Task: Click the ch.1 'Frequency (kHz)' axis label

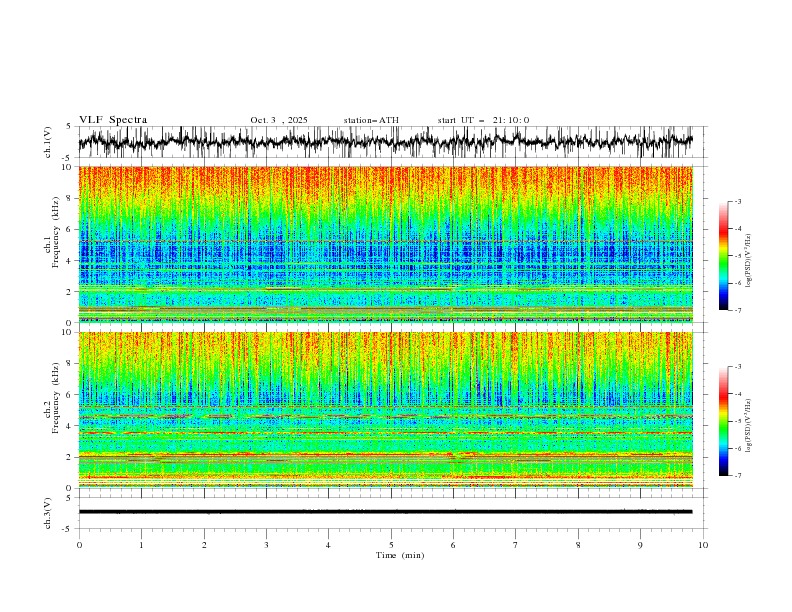Action: [55, 231]
